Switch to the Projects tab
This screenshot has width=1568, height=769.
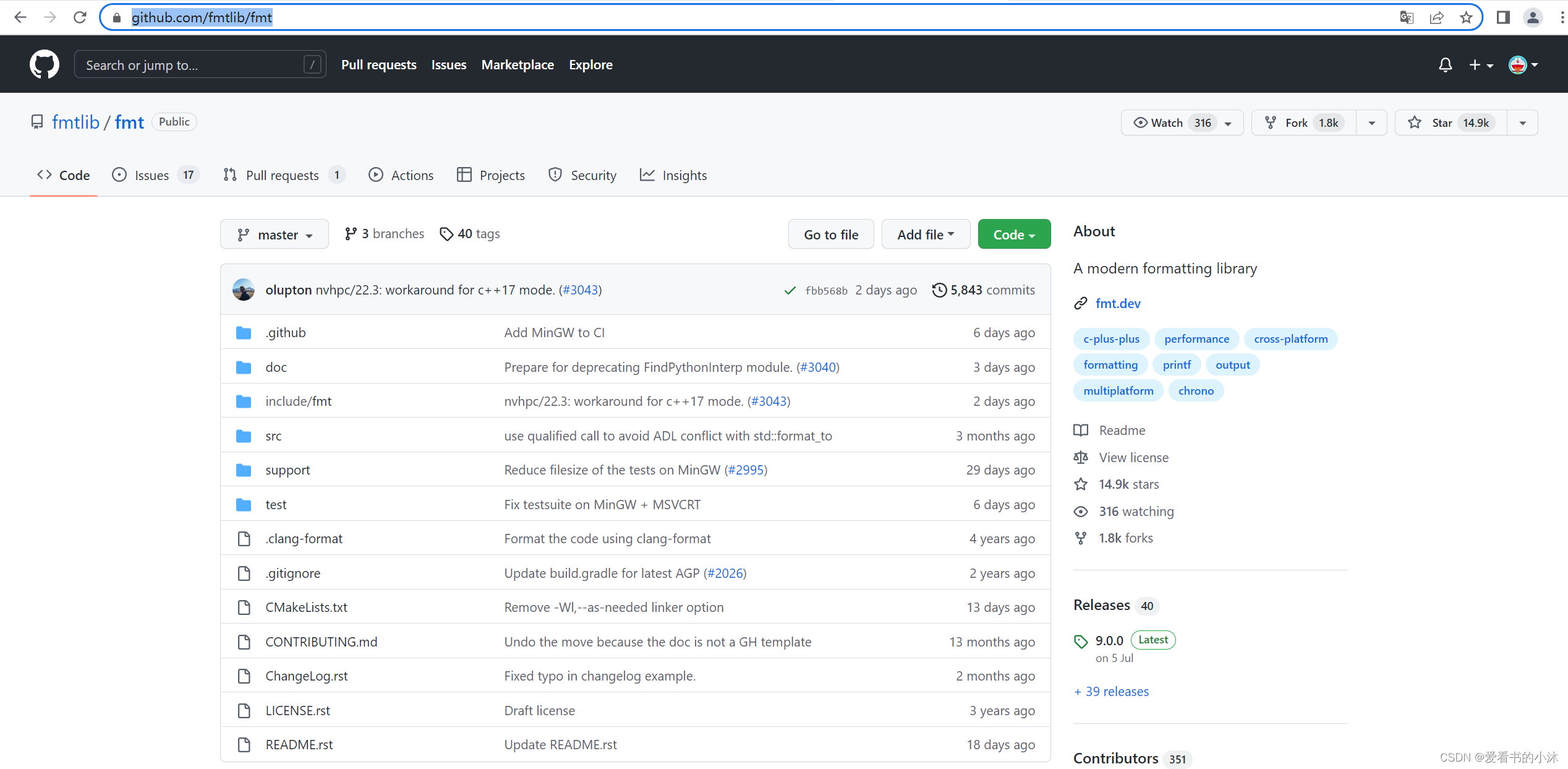pos(491,175)
